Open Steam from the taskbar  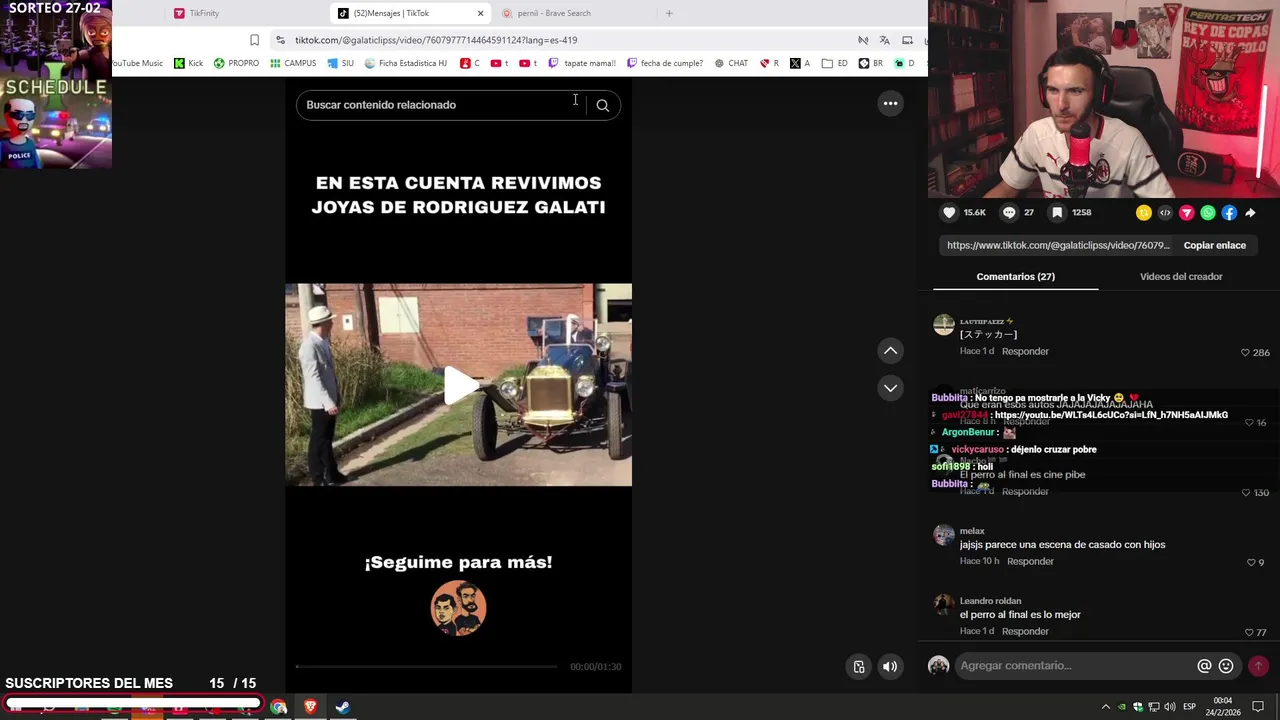click(342, 707)
